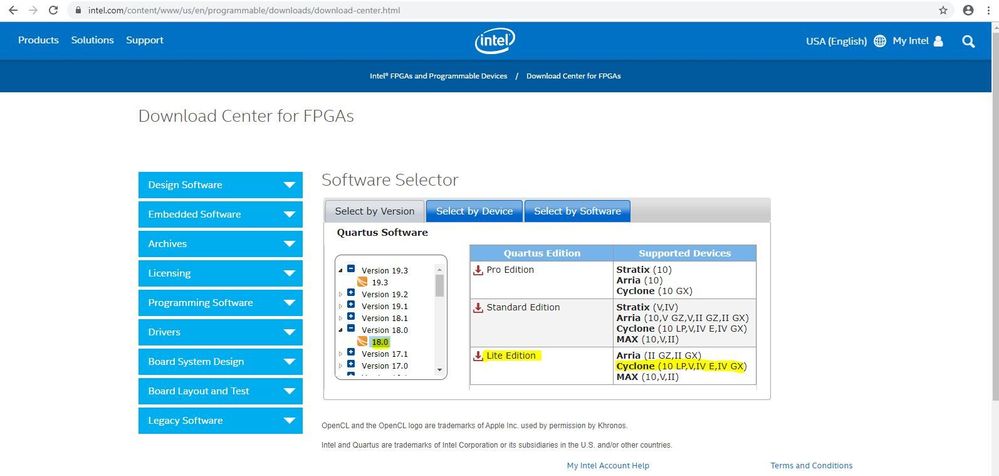Screen dimensions: 999x476
Task: Expand the Programming Software sidebar section
Action: pyautogui.click(x=220, y=303)
